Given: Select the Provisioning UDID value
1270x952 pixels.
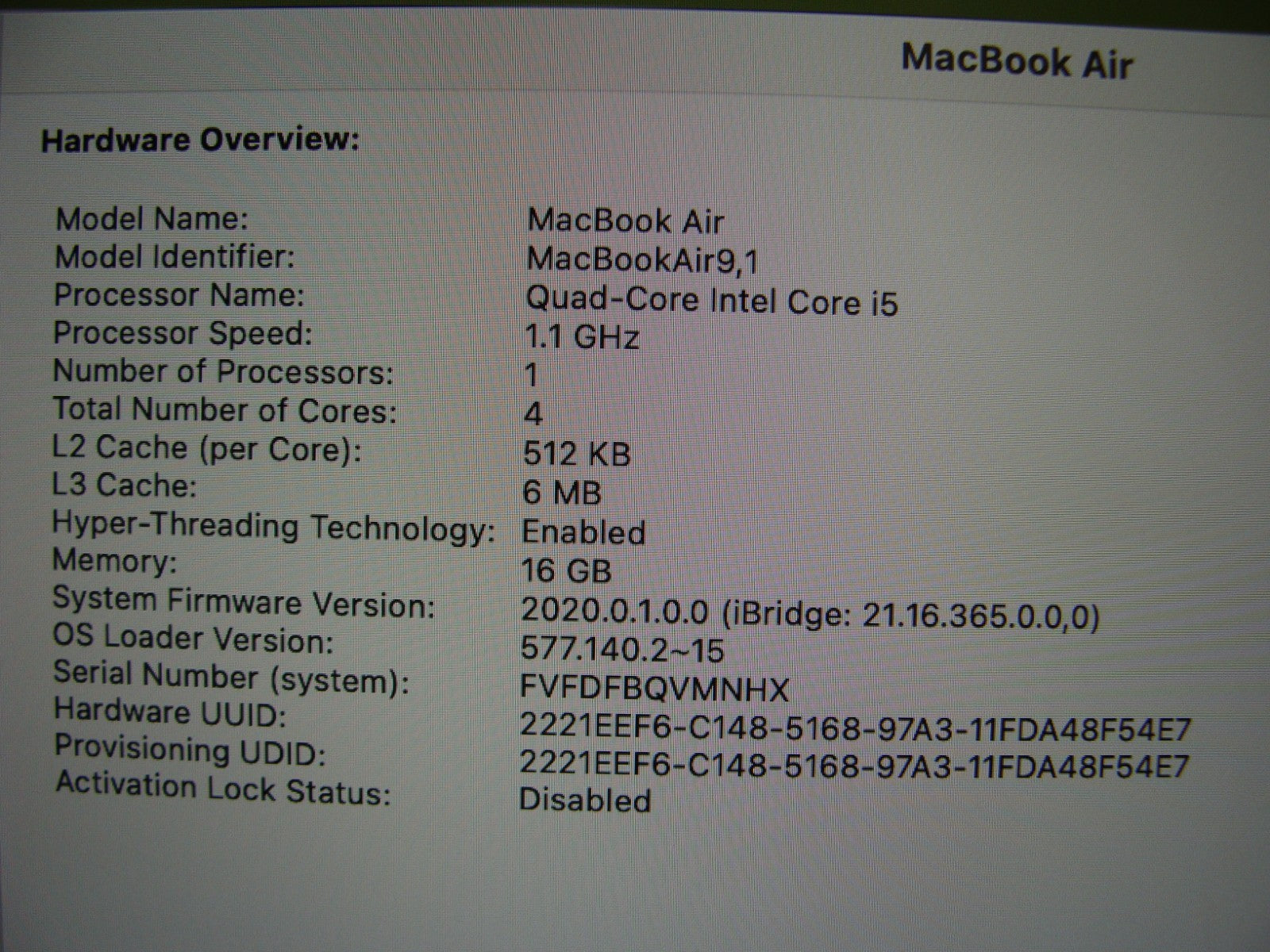Looking at the screenshot, I should pos(854,766).
